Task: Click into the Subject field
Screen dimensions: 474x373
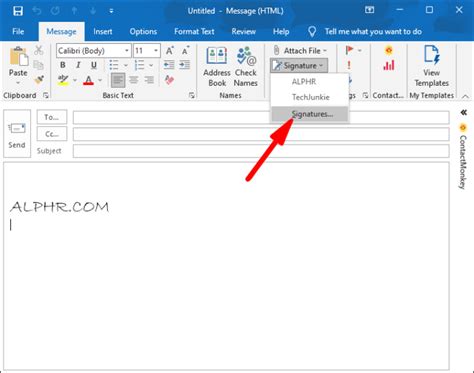Action: (261, 151)
